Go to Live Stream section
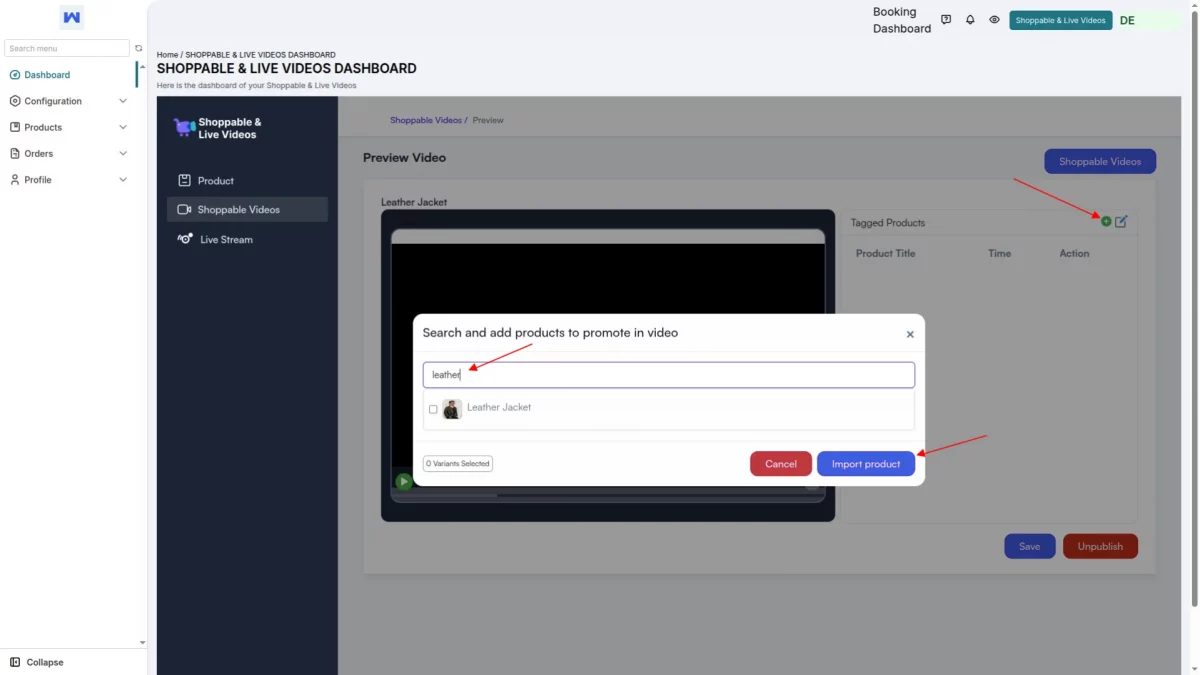 coord(247,239)
